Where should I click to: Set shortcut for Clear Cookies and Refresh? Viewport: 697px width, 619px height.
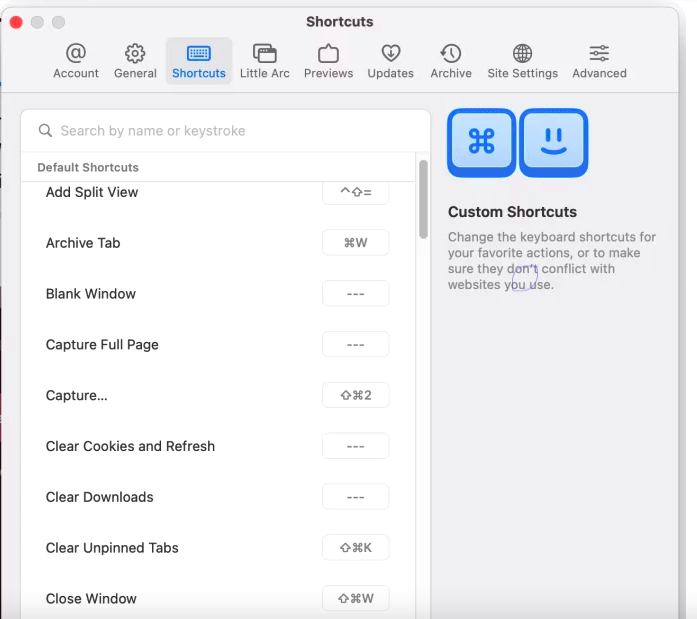(x=355, y=446)
